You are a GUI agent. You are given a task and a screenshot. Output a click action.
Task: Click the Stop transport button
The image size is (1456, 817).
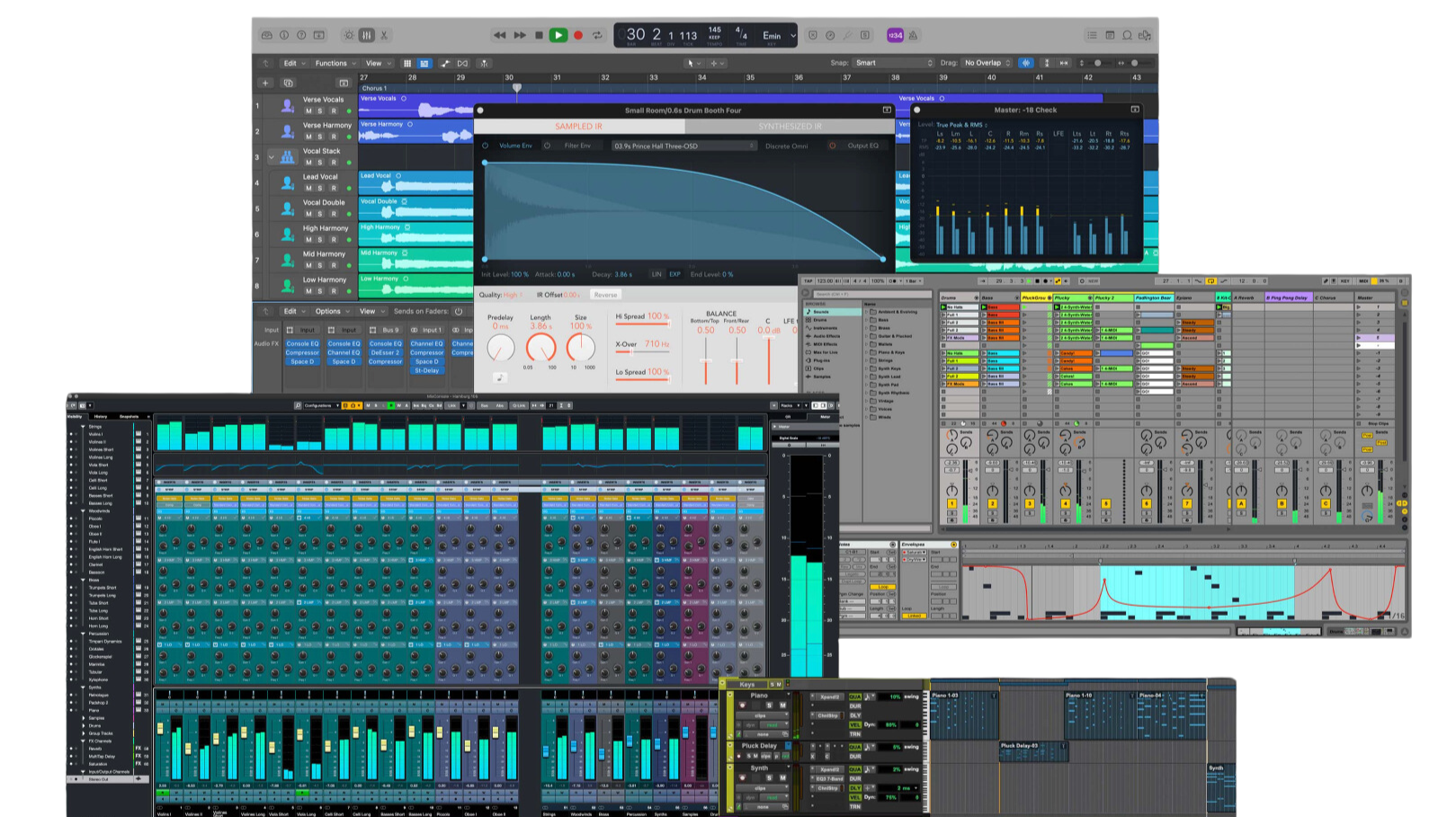click(539, 35)
